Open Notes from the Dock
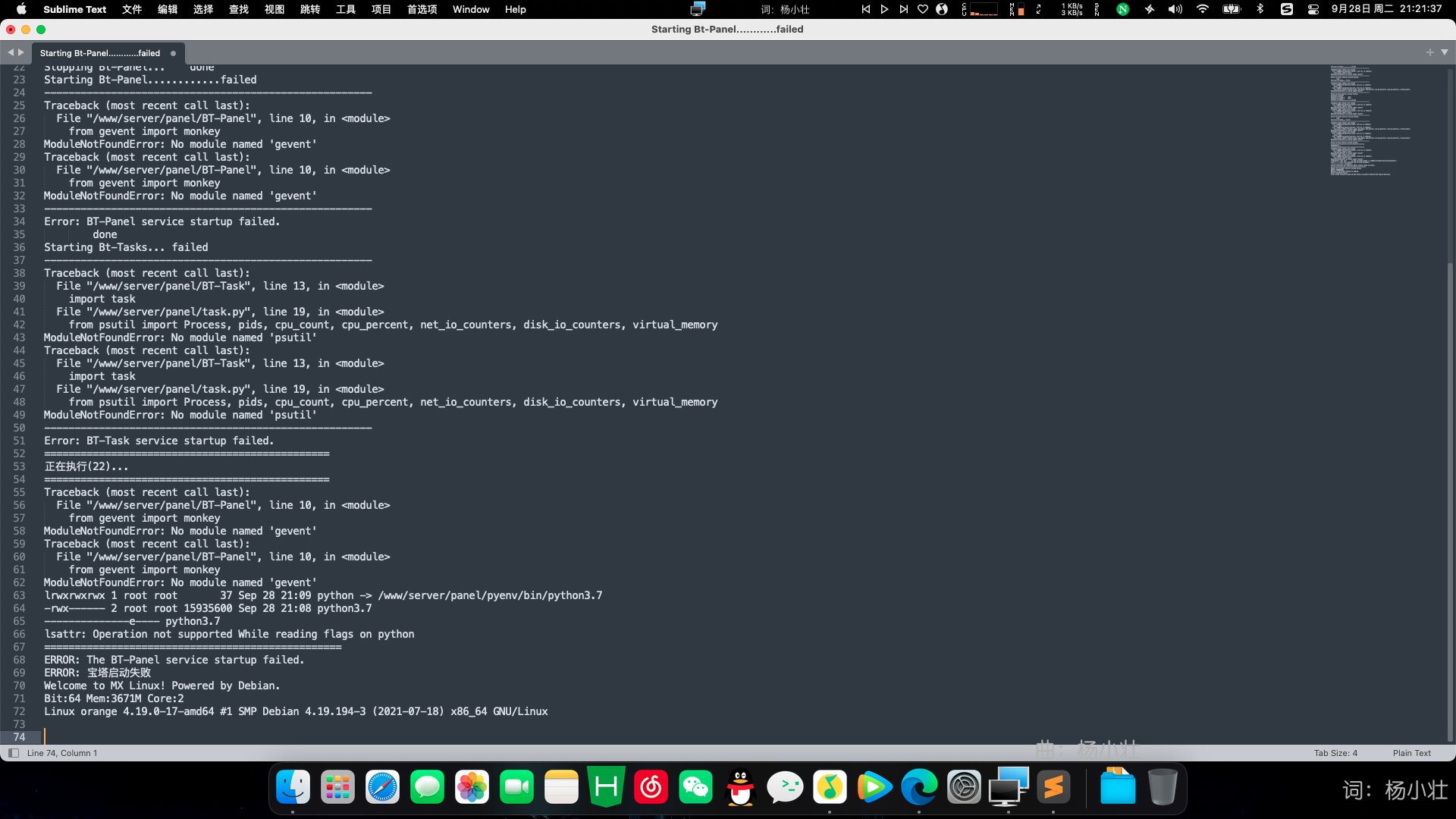Image resolution: width=1456 pixels, height=819 pixels. [x=561, y=787]
